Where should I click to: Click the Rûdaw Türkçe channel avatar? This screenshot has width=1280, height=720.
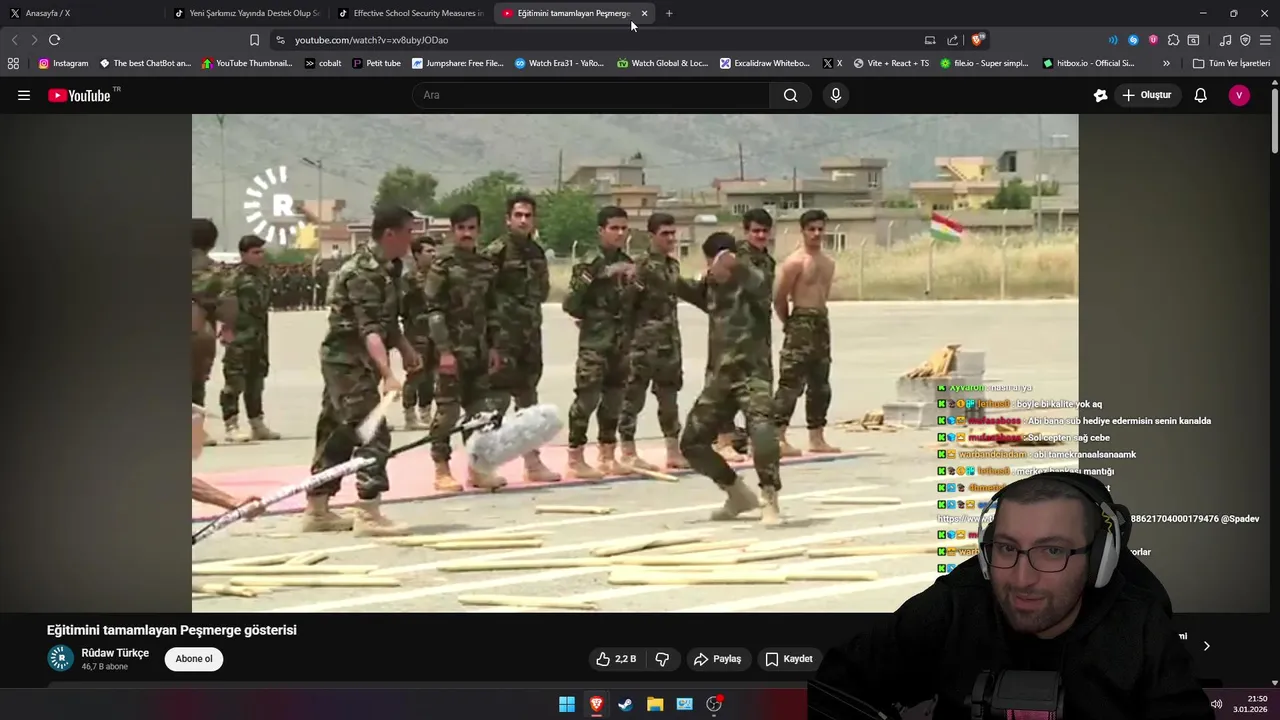tap(61, 658)
